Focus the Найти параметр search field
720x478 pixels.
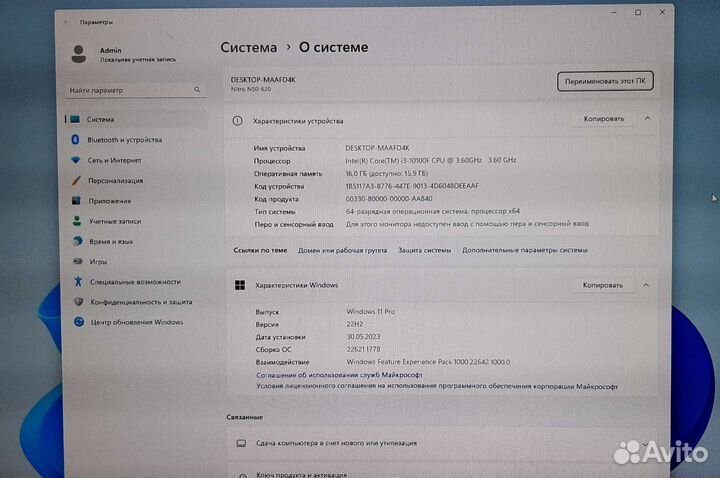(x=135, y=90)
